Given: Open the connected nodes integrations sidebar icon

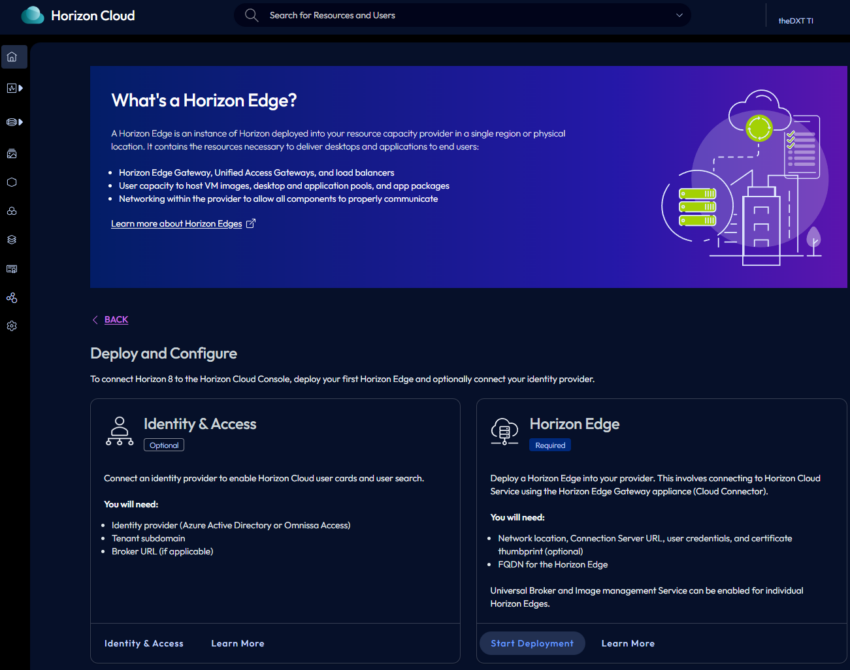Looking at the screenshot, I should (12, 298).
